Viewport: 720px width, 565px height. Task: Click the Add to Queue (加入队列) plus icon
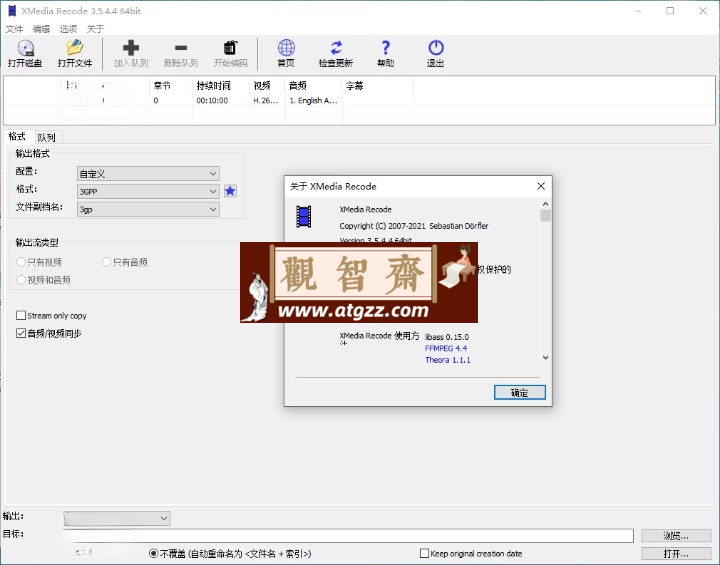point(131,48)
